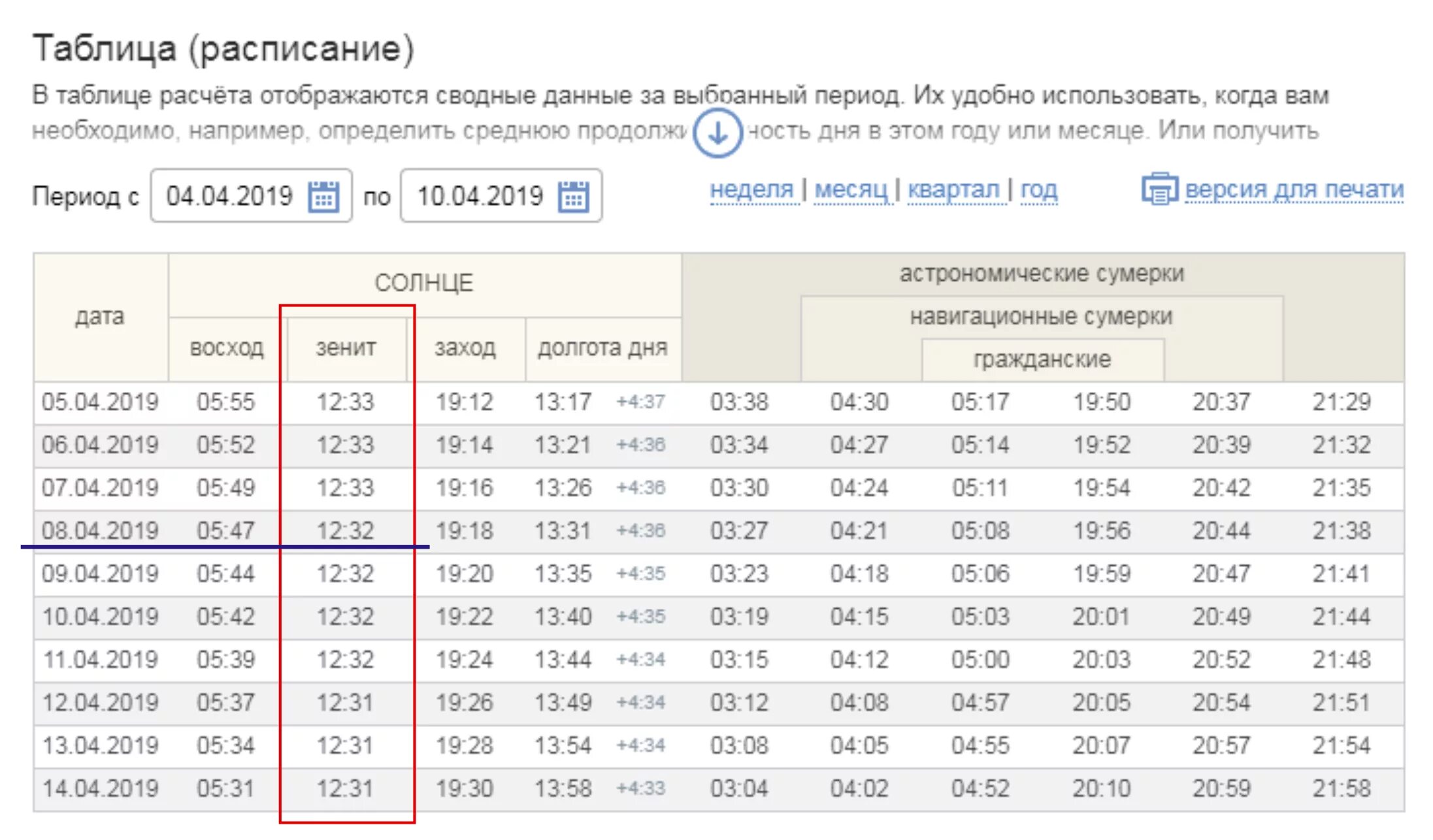Click the 'заход' column header

[x=465, y=347]
